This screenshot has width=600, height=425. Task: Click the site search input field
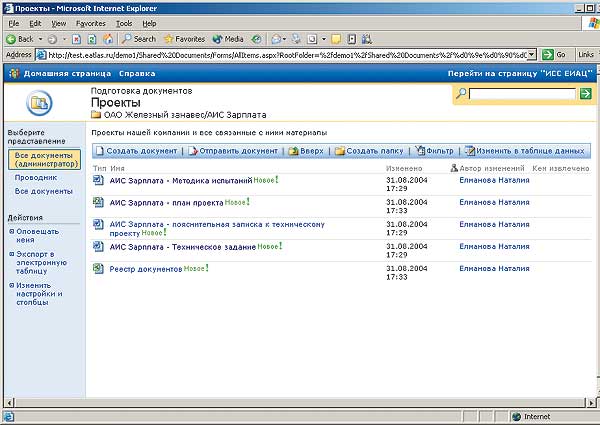click(x=522, y=94)
